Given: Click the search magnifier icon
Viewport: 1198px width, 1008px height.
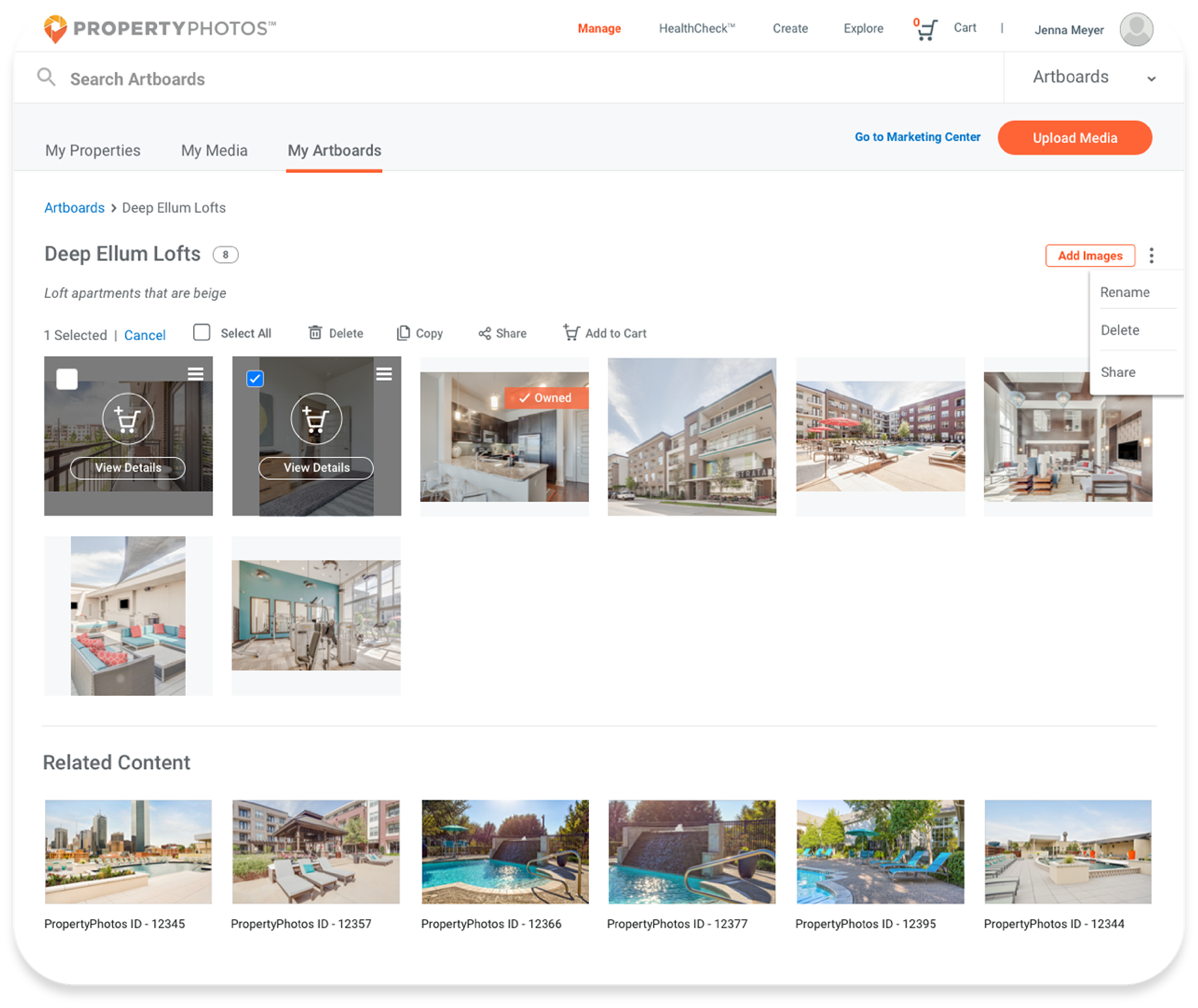Looking at the screenshot, I should 46,77.
